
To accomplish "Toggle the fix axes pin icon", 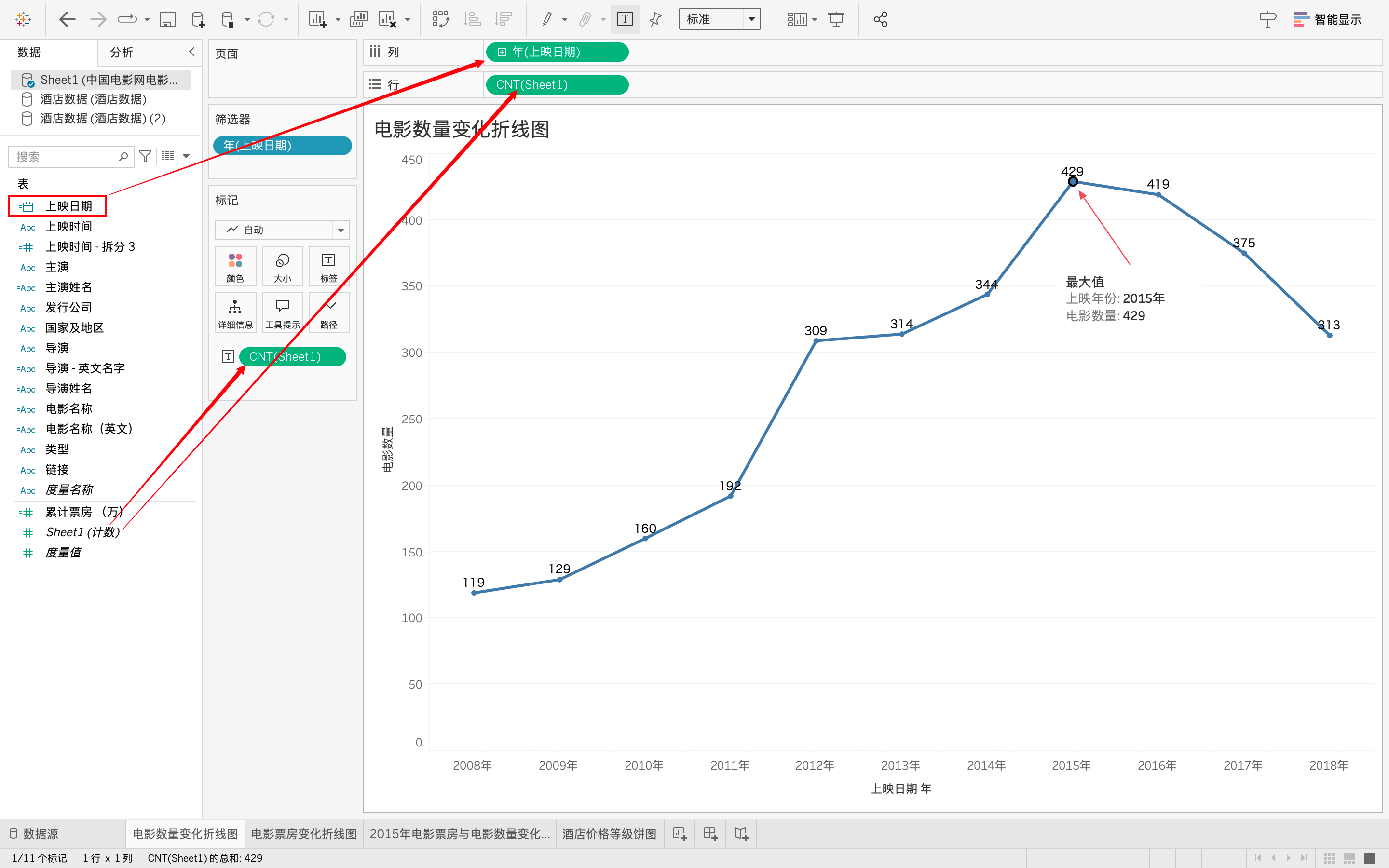I will tap(655, 19).
